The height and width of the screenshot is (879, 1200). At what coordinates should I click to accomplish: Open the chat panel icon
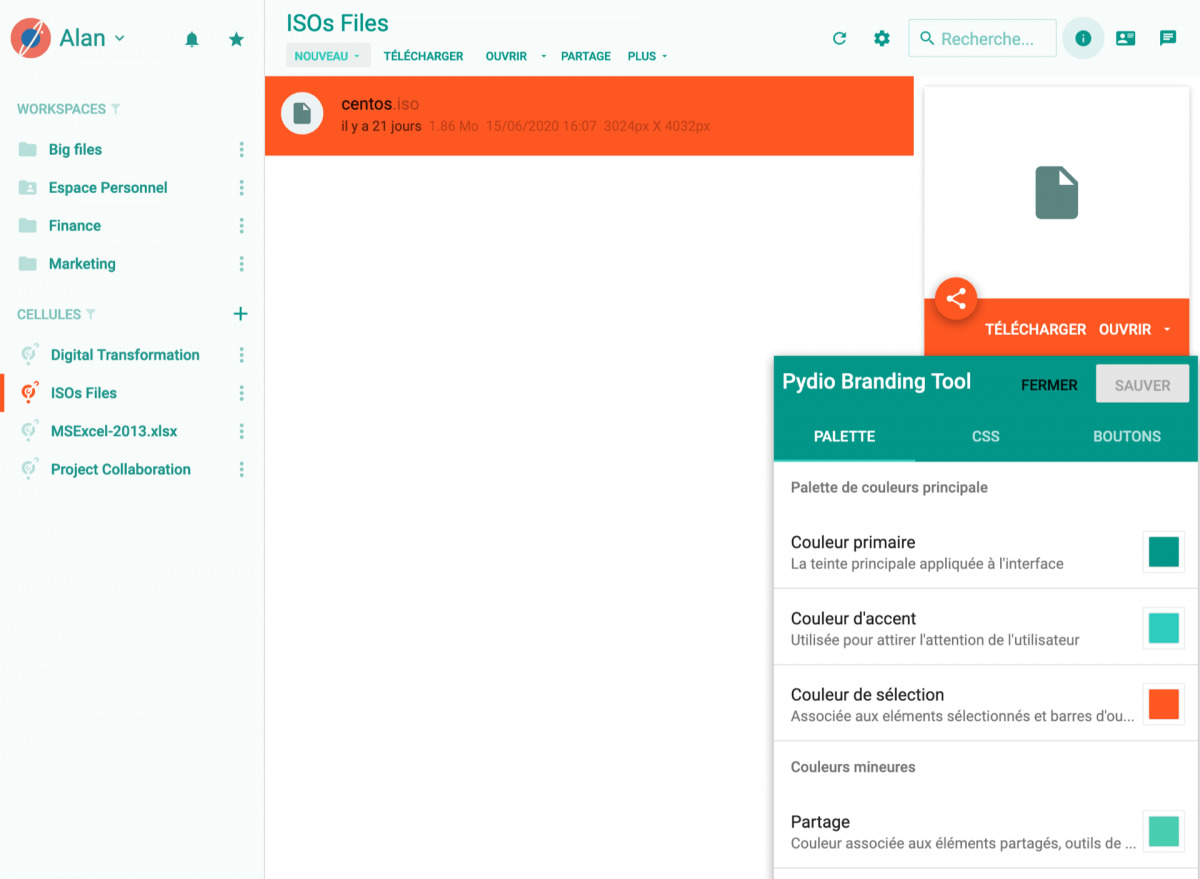click(1167, 38)
